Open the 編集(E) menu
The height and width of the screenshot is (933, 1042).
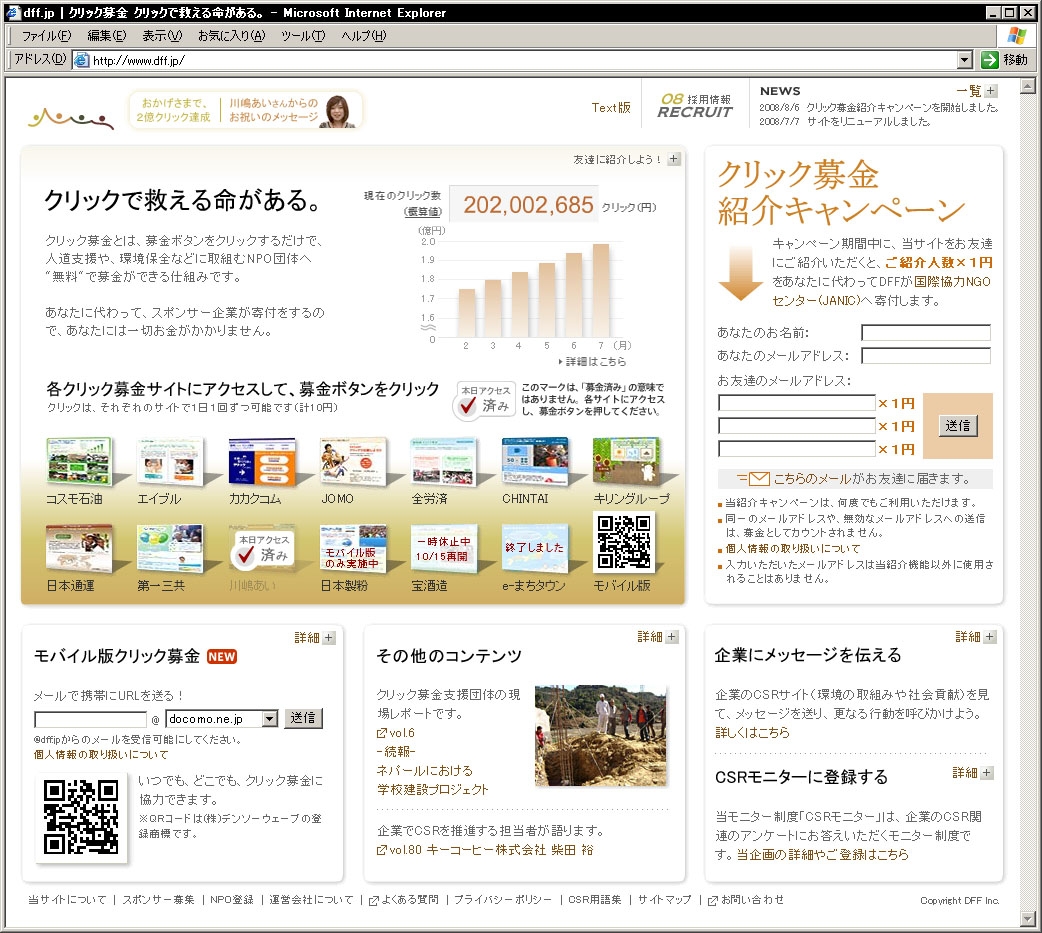coord(107,36)
